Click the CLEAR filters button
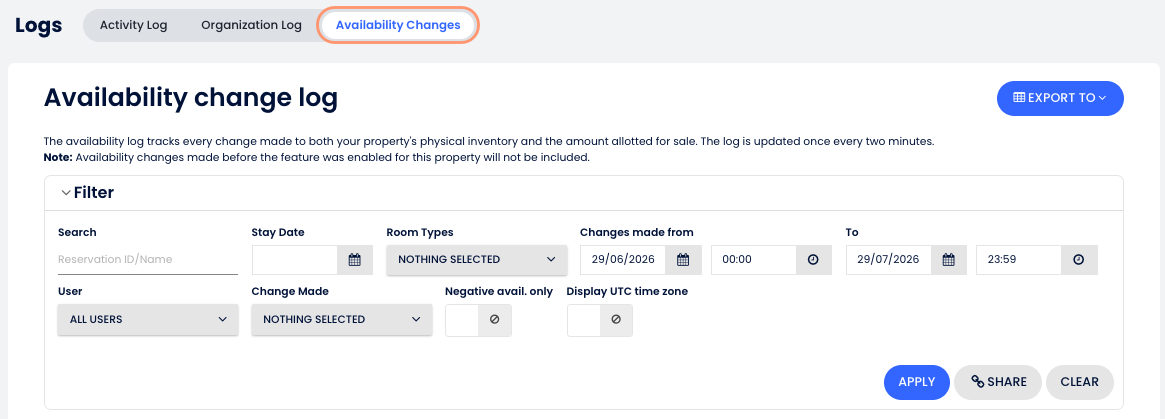The image size is (1165, 419). [x=1080, y=382]
